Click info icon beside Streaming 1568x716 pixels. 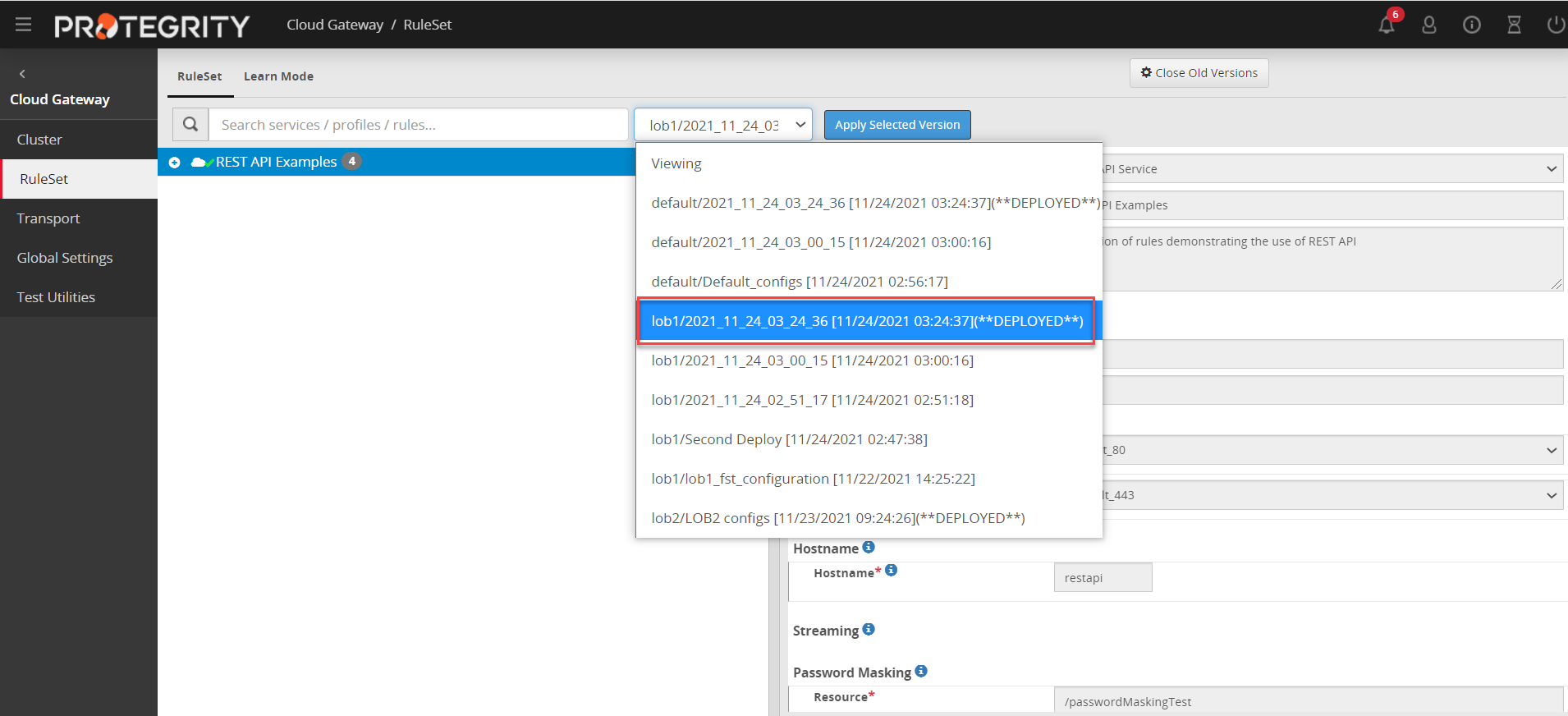[x=869, y=629]
